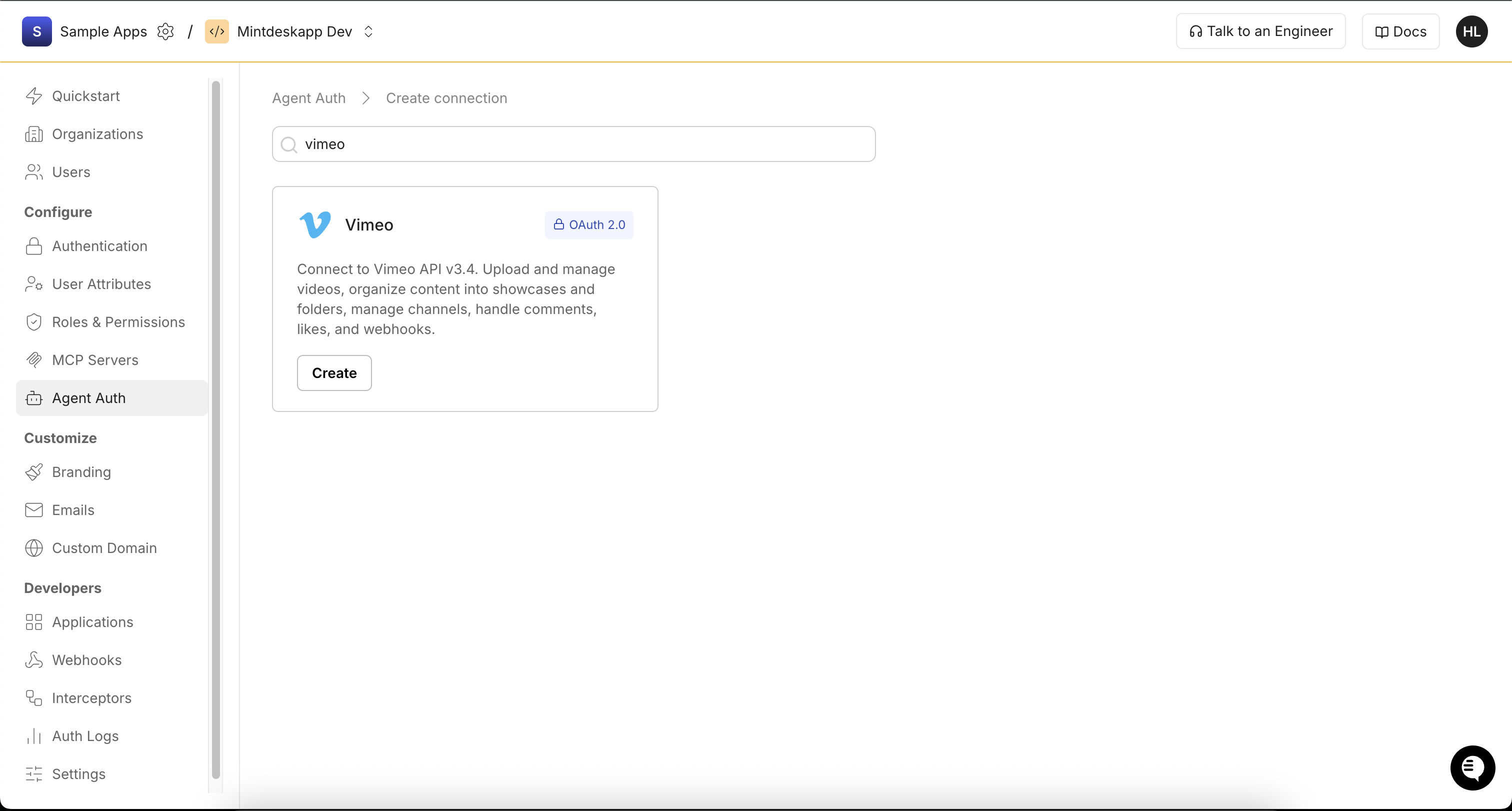Open the Mintdeskapp Dev project switcher
Viewport: 1512px width, 811px height.
[x=368, y=31]
